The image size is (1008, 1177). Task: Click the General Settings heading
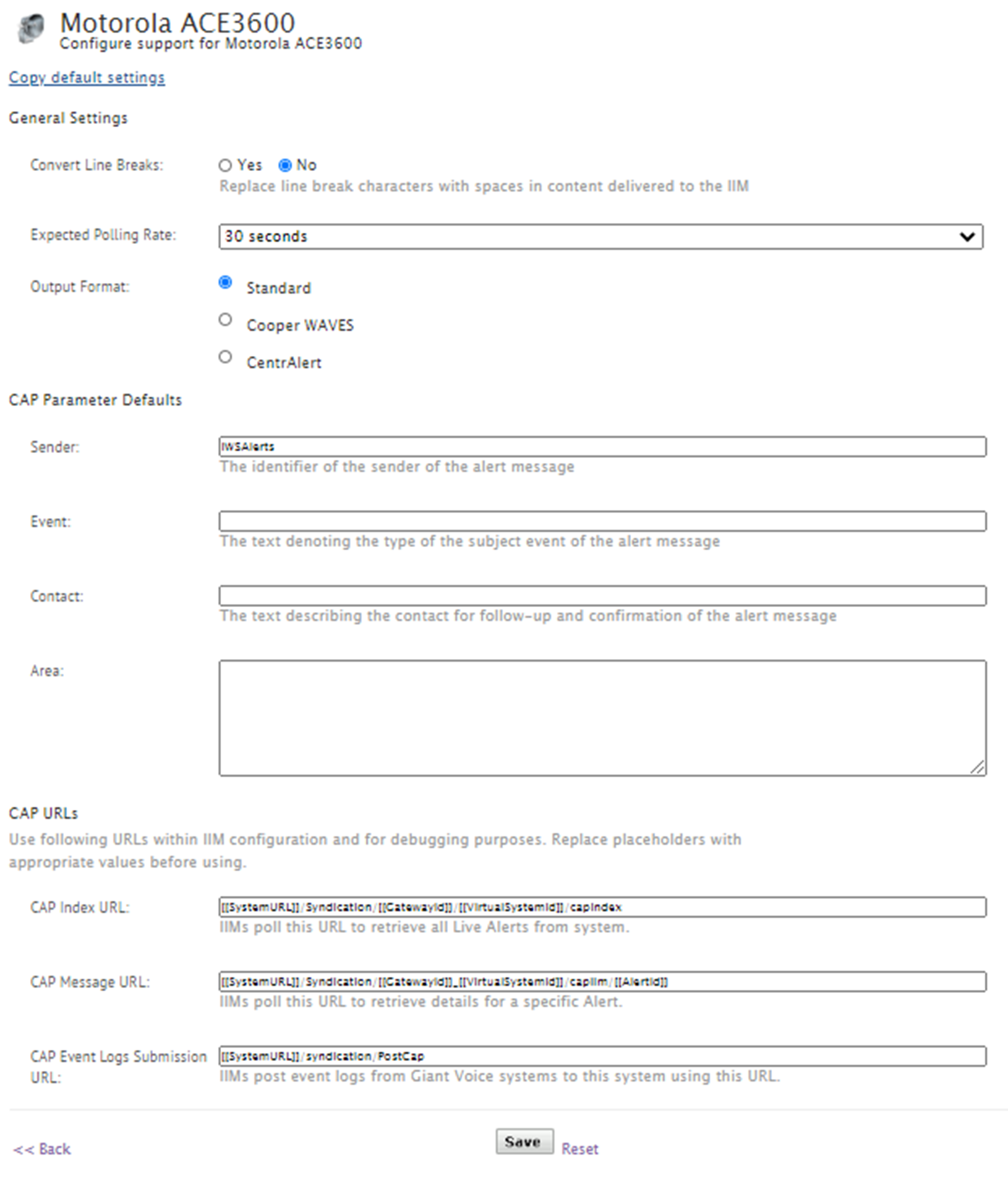68,118
